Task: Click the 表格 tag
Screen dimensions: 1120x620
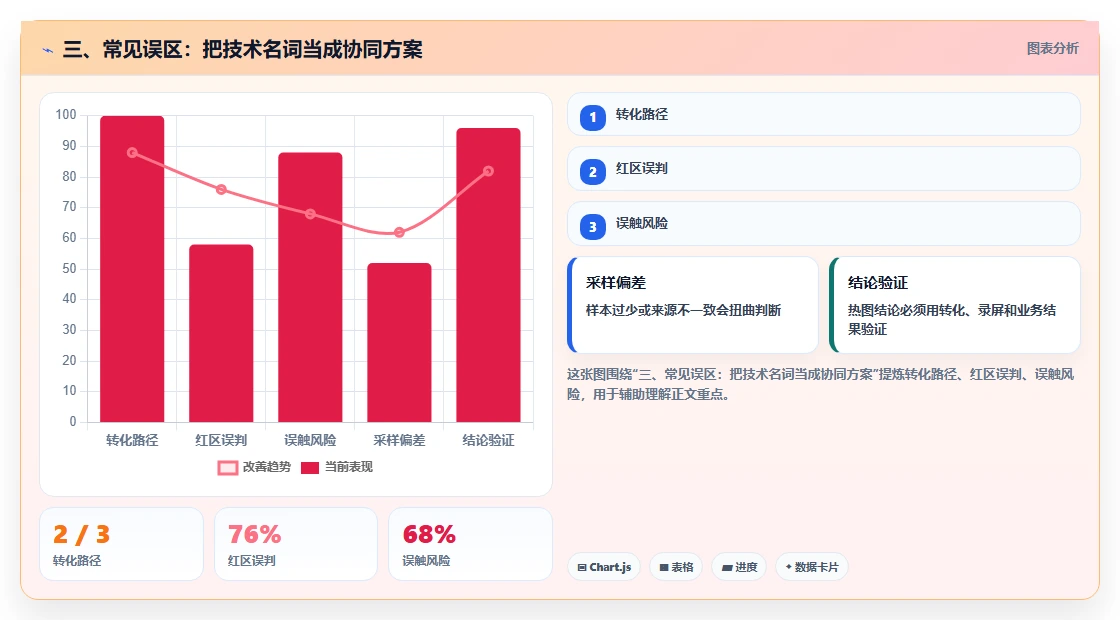Action: pos(676,567)
